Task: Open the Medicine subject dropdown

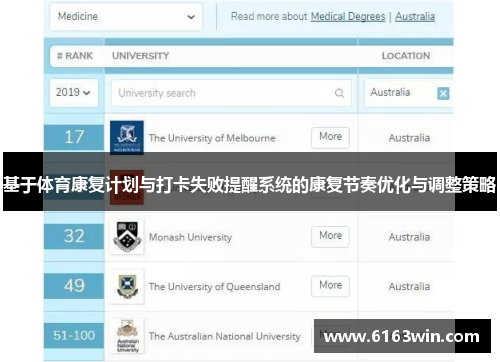Action: (126, 17)
